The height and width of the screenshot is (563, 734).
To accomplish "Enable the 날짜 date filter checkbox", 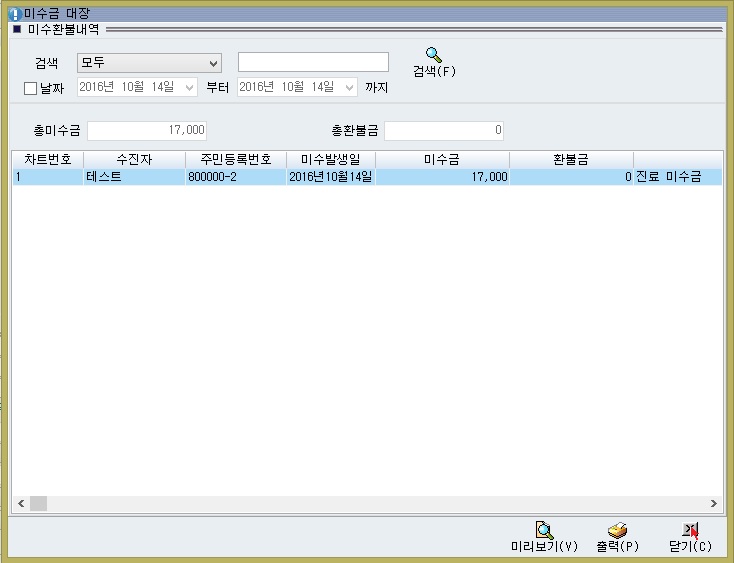I will (30, 88).
